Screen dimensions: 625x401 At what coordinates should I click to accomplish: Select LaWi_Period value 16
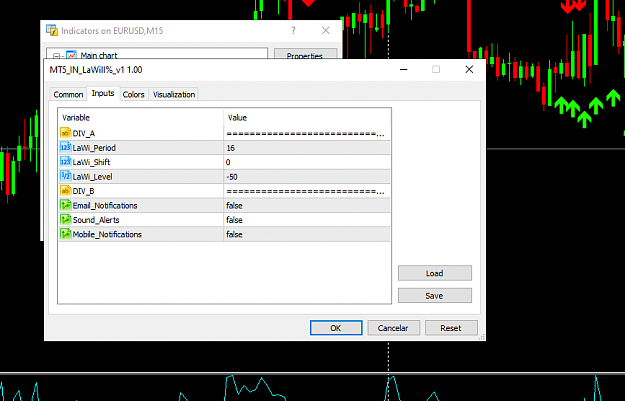(x=231, y=148)
